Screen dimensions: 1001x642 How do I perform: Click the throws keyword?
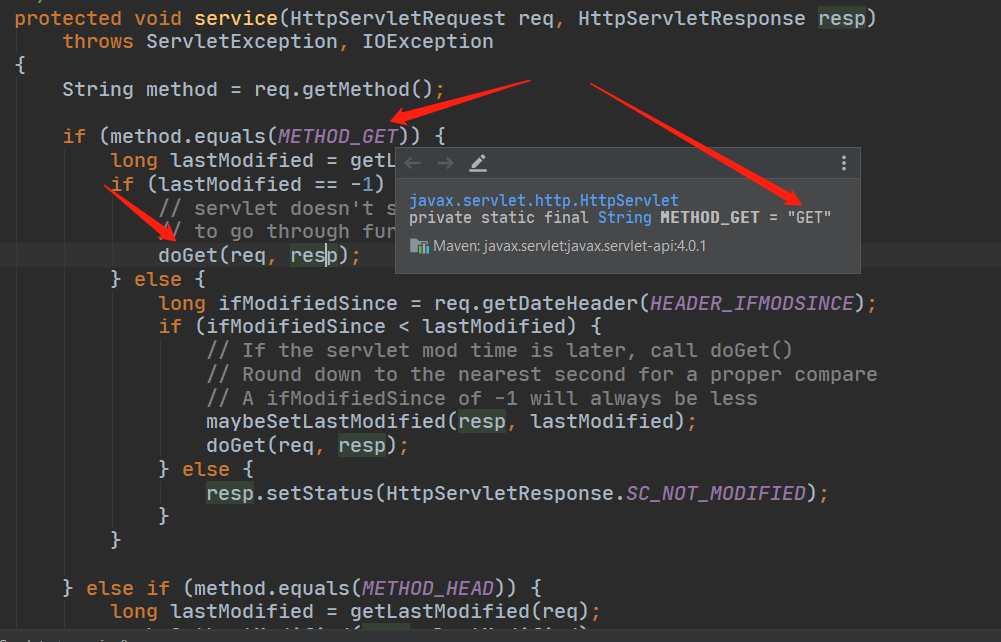coord(98,41)
